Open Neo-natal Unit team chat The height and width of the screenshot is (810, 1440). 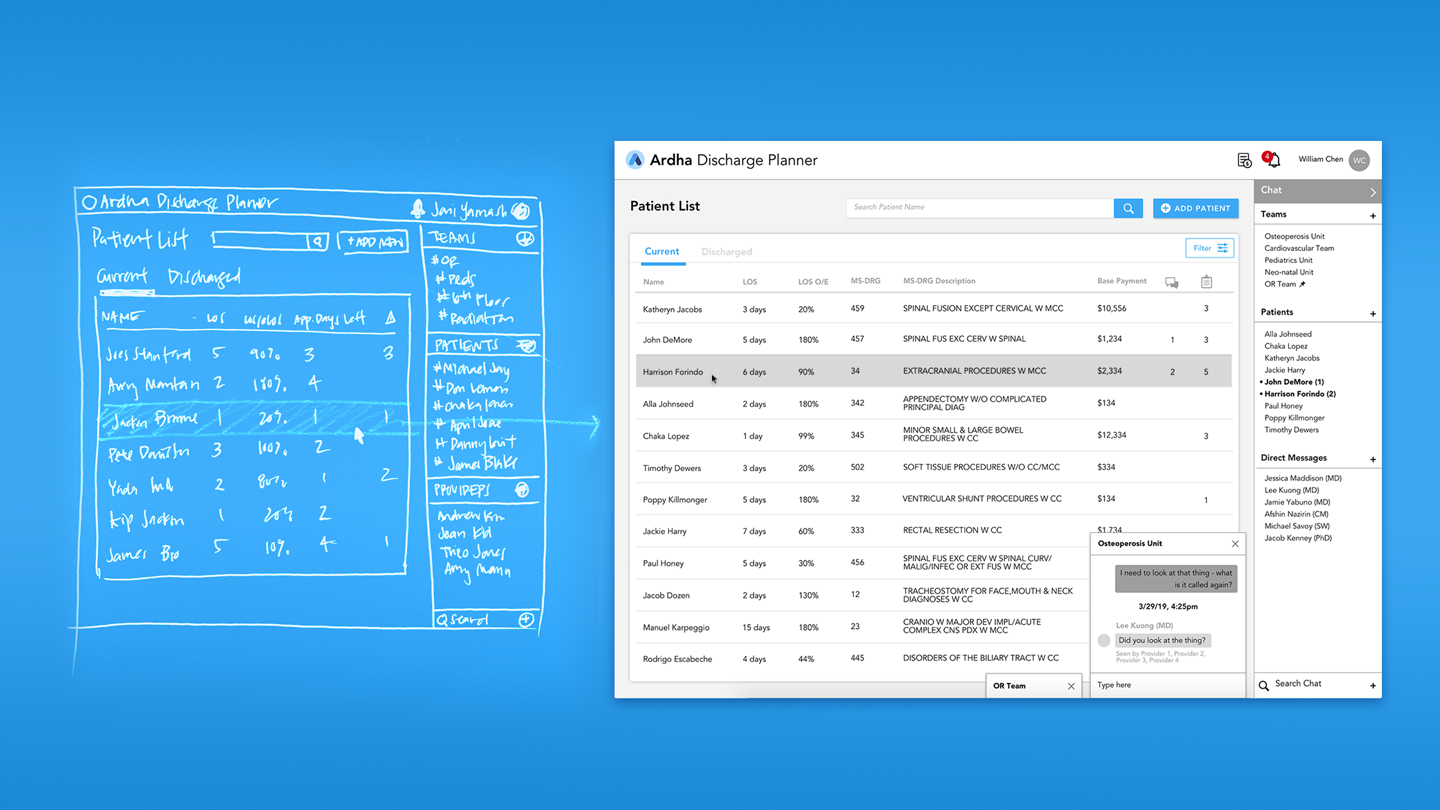click(x=1288, y=272)
